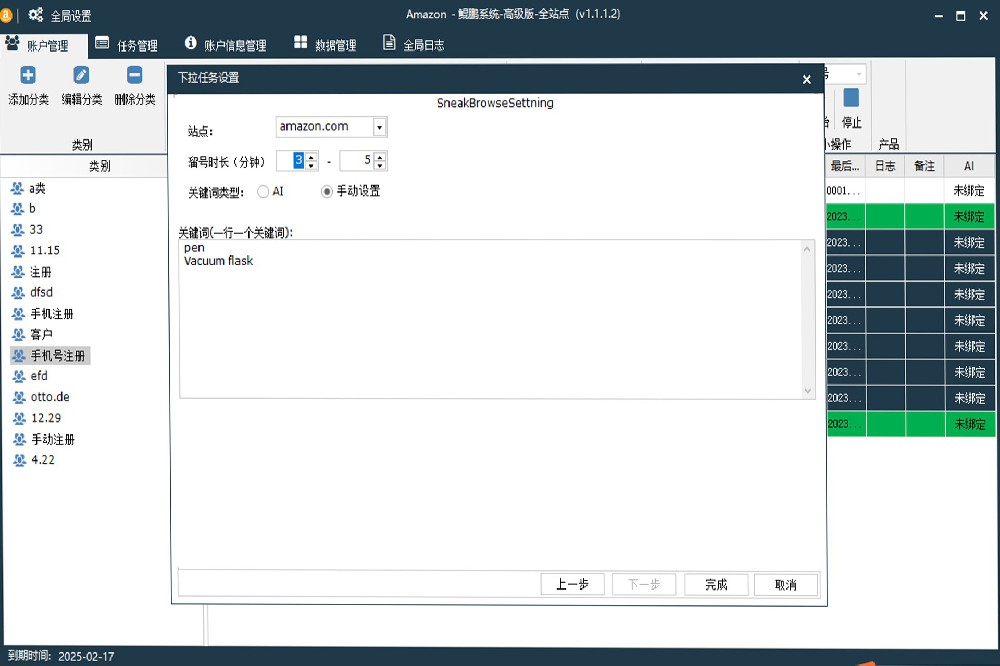Select the 11.15 category group icon
The height and width of the screenshot is (666, 1000).
coord(18,251)
